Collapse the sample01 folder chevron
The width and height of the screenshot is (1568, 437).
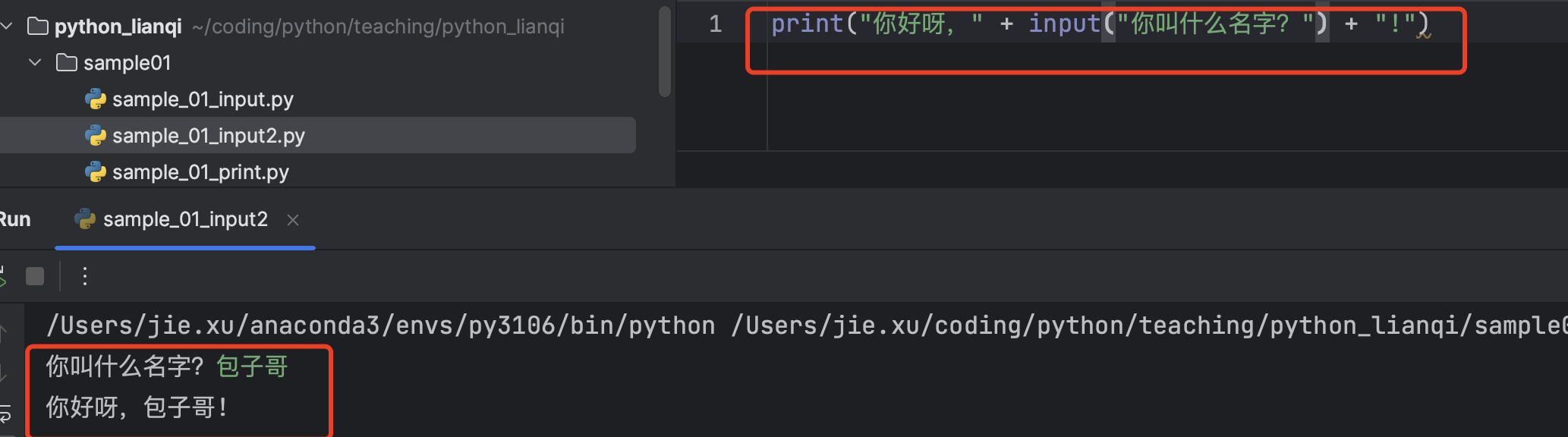click(x=35, y=63)
